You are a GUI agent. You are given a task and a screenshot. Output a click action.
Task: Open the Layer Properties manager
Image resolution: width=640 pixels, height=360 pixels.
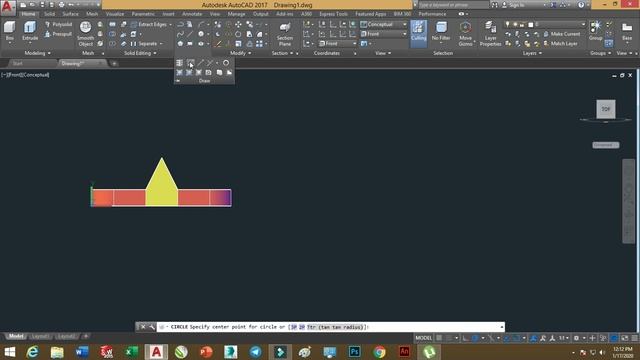(x=490, y=34)
